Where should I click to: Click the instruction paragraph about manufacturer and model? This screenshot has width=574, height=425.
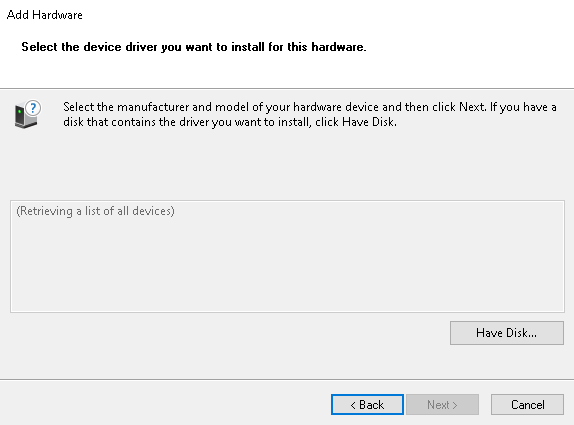point(310,114)
